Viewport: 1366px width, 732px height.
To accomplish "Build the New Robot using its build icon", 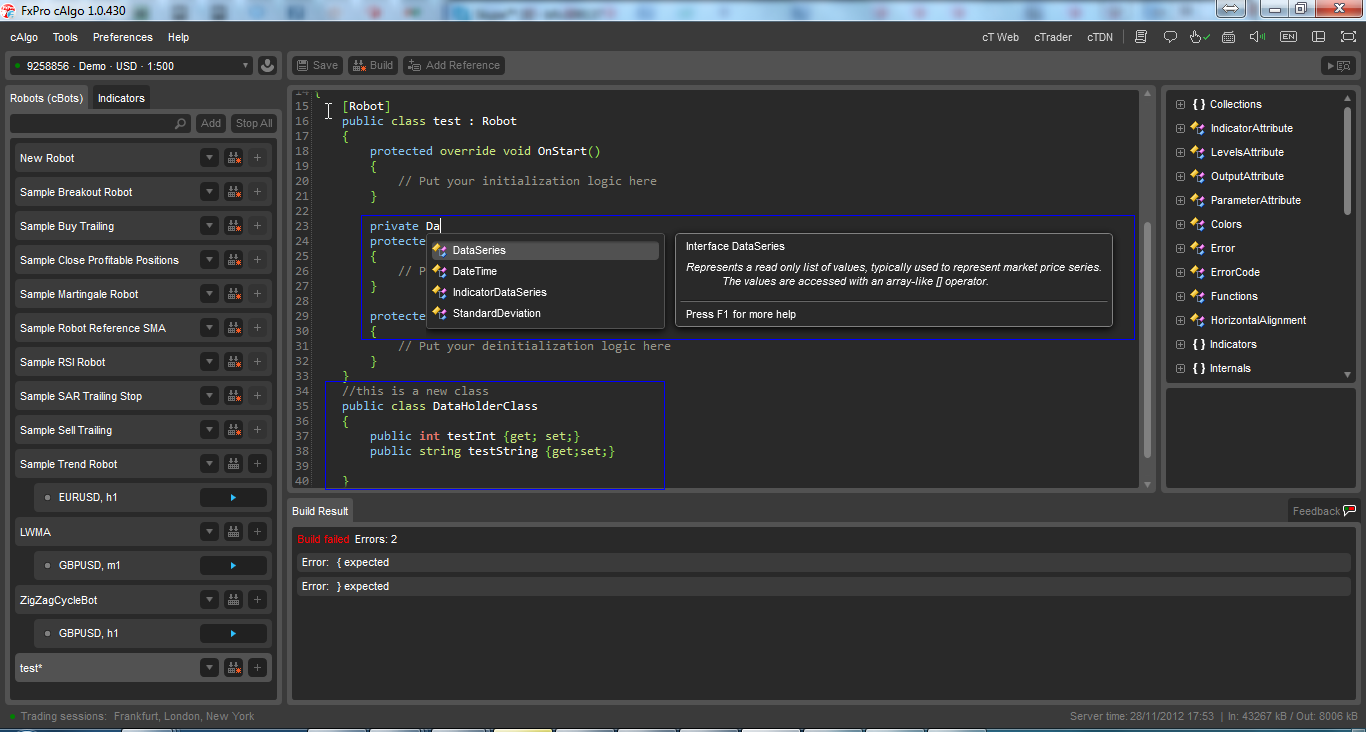I will tap(233, 158).
